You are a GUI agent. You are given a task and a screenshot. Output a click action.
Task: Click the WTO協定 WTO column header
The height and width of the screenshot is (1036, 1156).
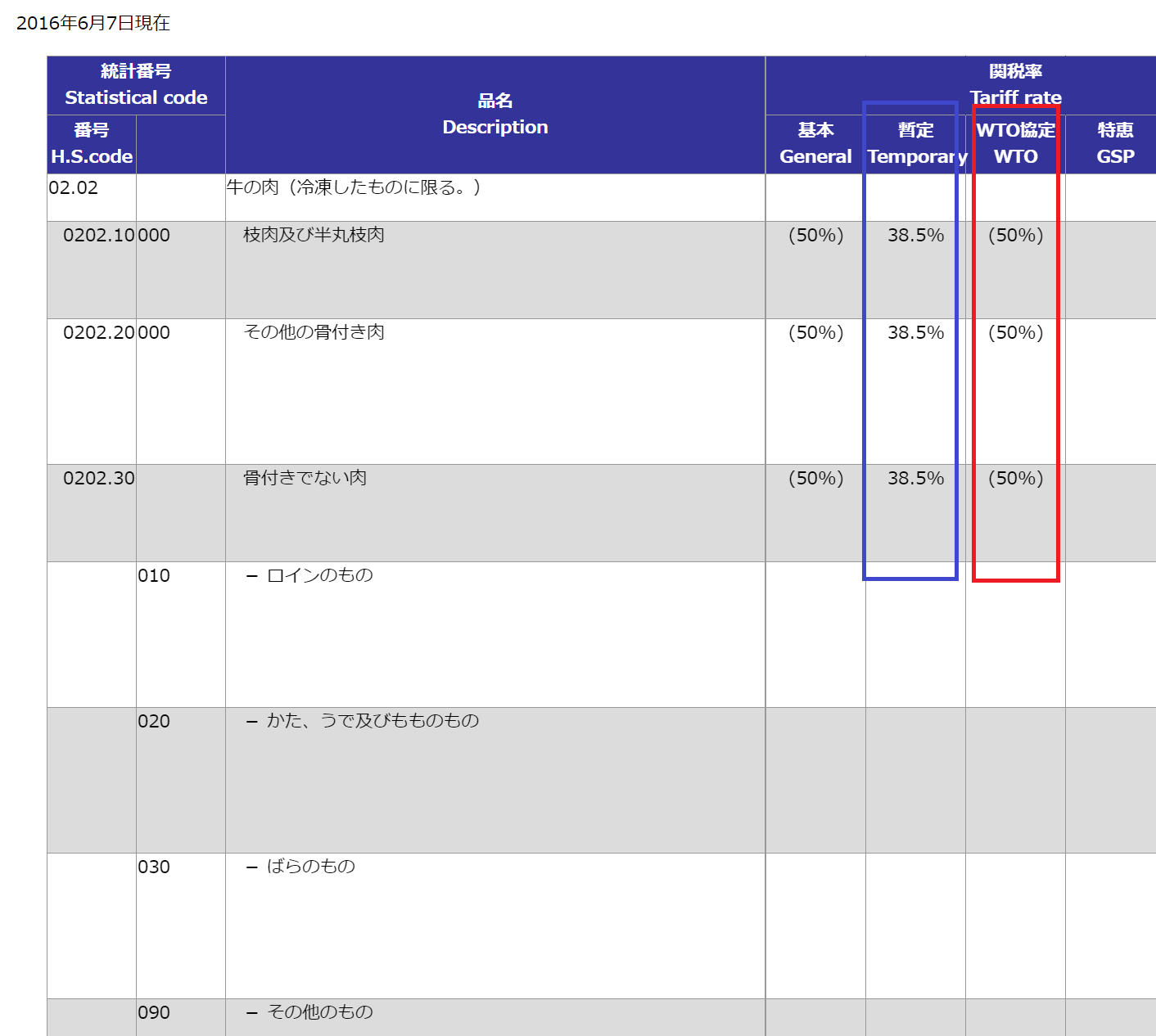1016,144
